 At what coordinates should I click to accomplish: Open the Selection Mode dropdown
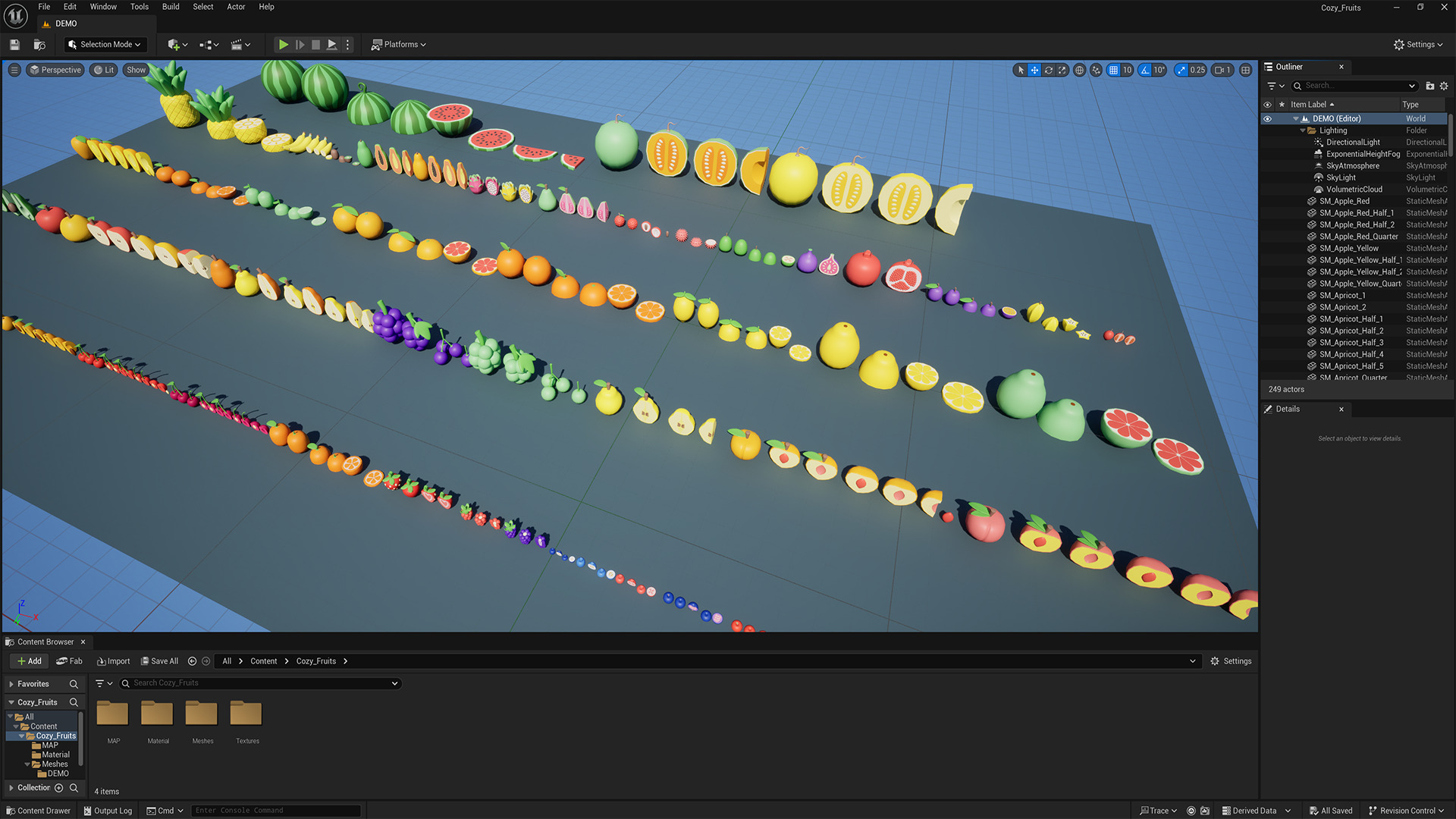(105, 45)
